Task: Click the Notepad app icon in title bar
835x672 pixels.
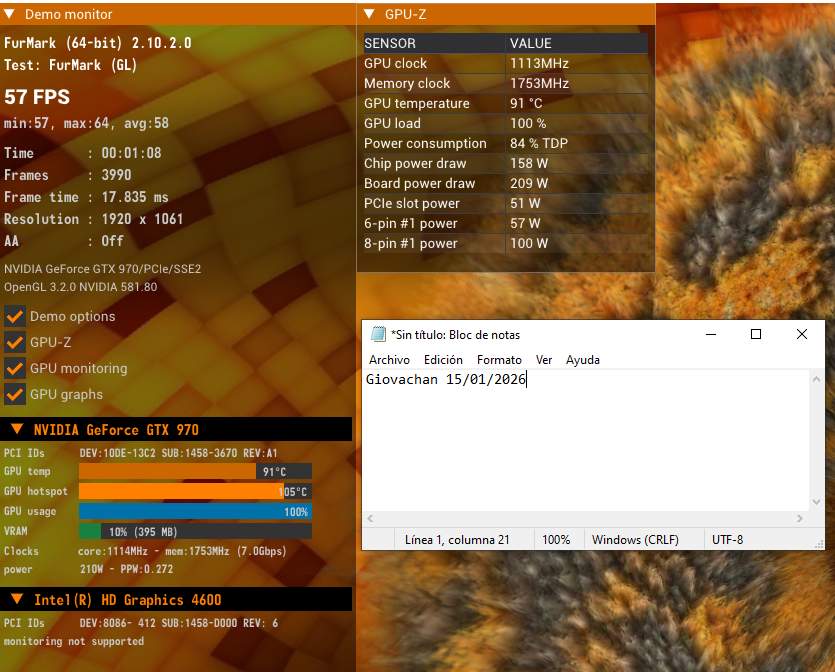Action: (378, 334)
